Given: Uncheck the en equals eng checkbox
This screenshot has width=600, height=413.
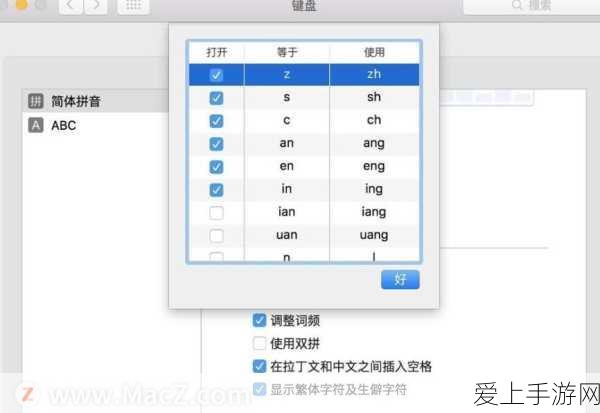Looking at the screenshot, I should pos(216,167).
